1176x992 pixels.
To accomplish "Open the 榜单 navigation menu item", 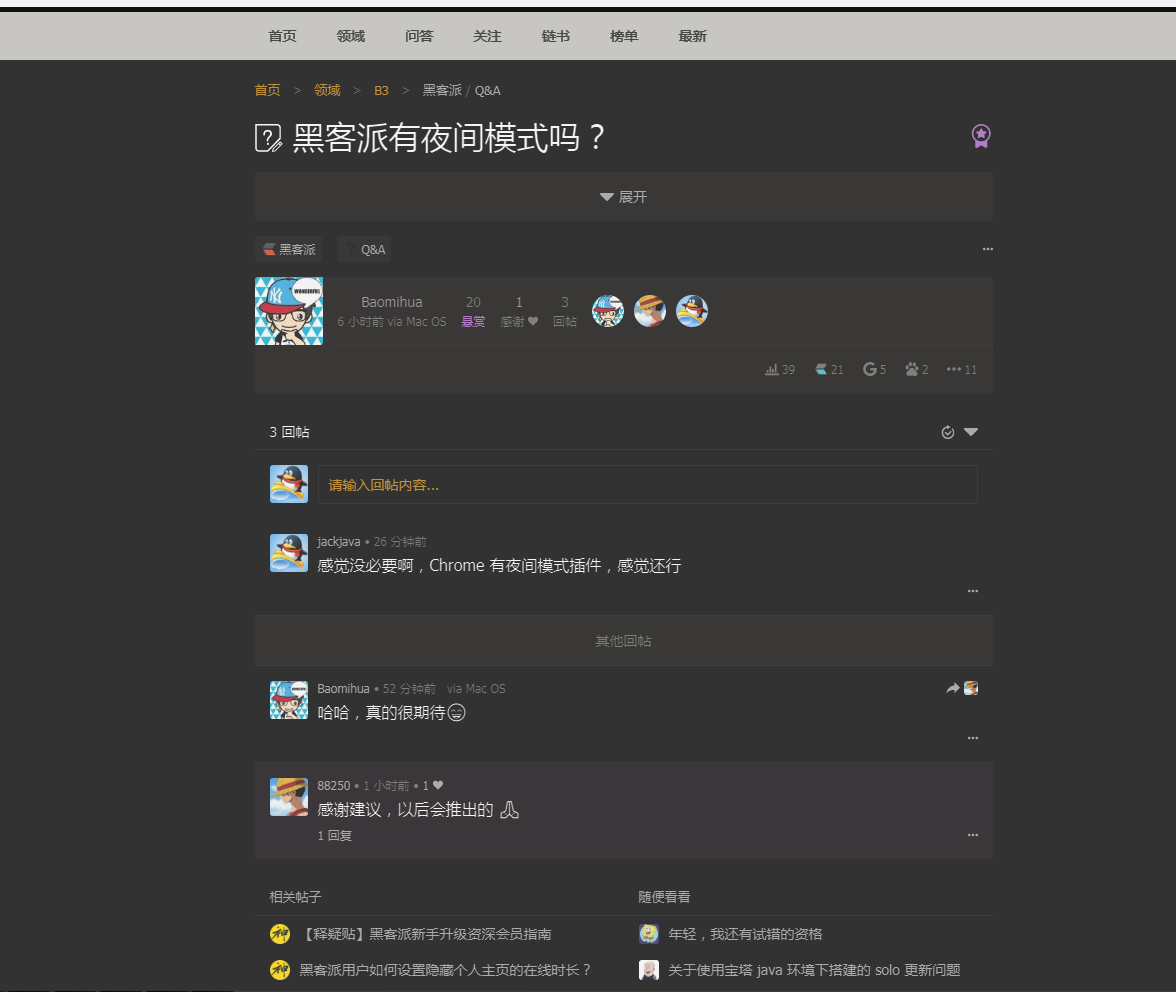I will [x=623, y=36].
